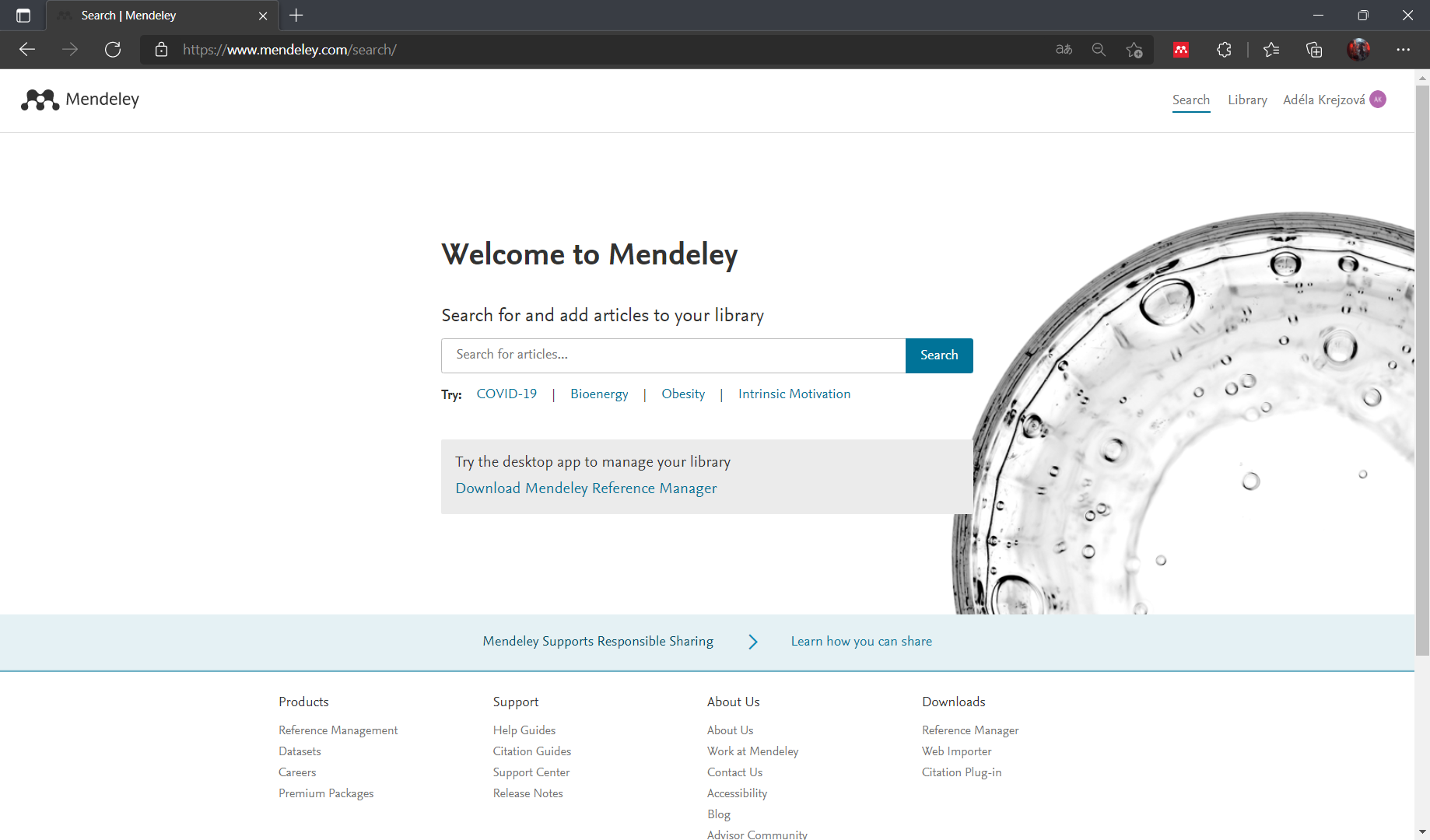The image size is (1430, 840).
Task: Open the About Us footer link
Action: [x=730, y=730]
